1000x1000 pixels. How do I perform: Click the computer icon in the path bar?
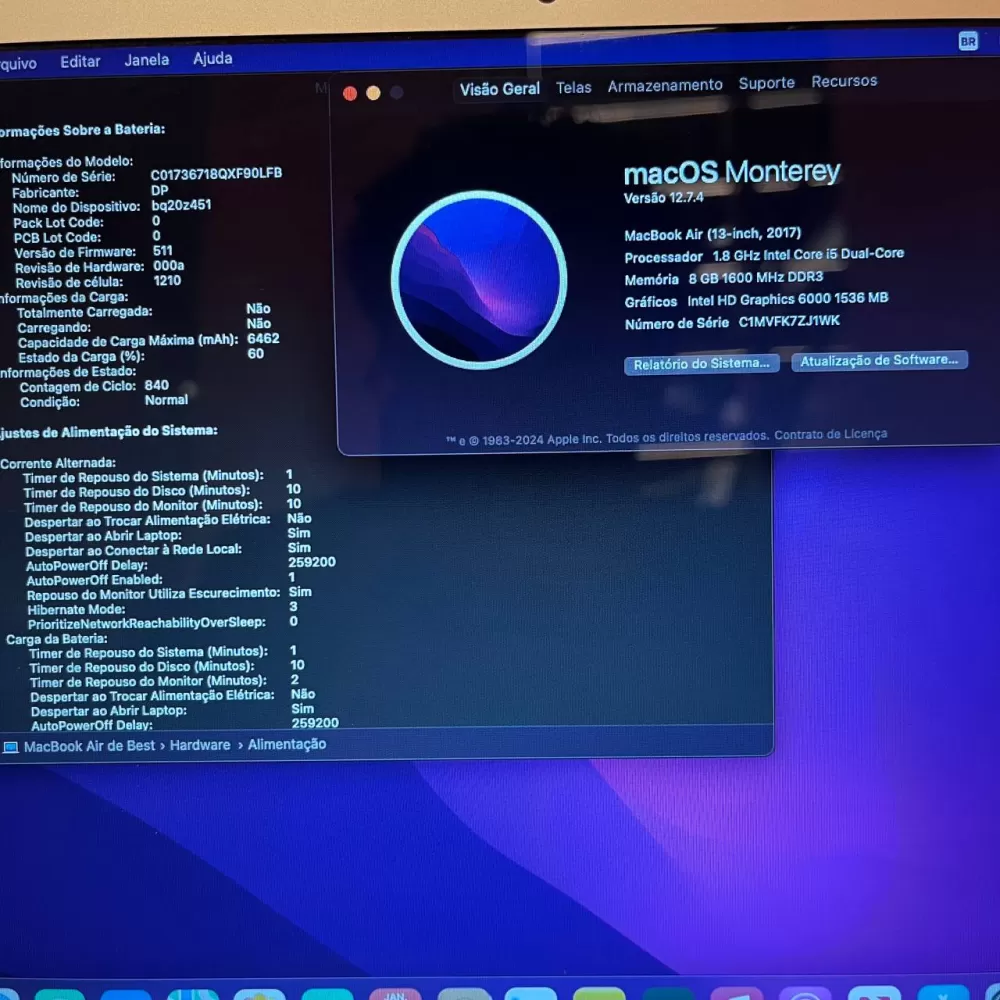11,746
